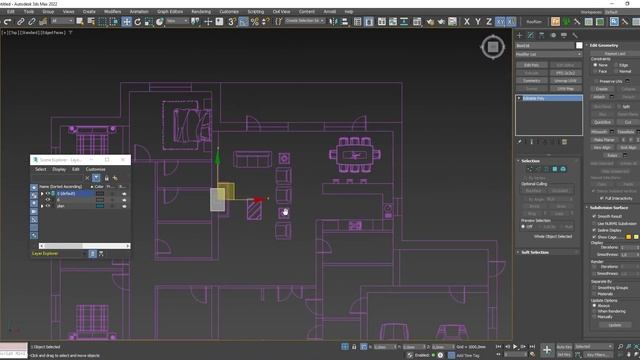Open the Graph Editors menu
This screenshot has height=360, width=640.
point(170,12)
